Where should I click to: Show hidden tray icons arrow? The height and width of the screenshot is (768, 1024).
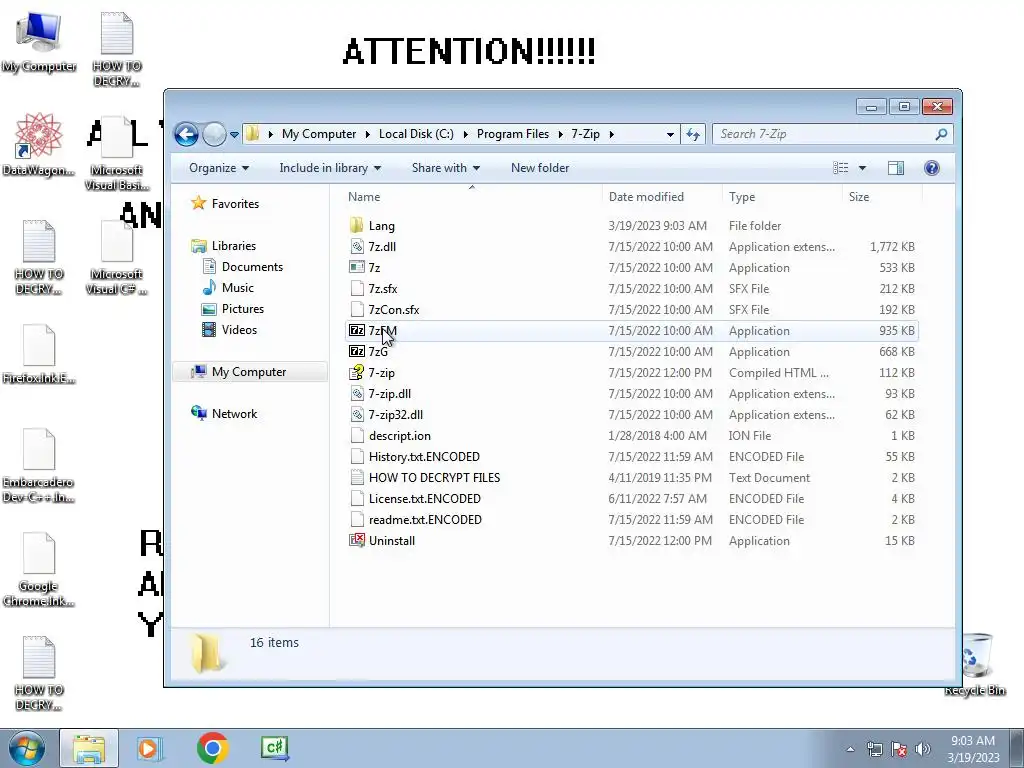pos(850,749)
